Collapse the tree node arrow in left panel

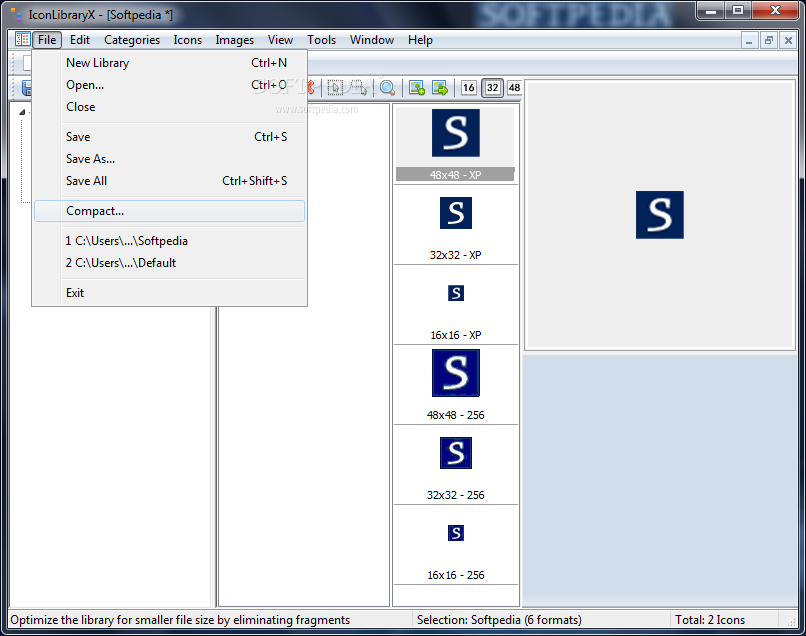click(22, 112)
